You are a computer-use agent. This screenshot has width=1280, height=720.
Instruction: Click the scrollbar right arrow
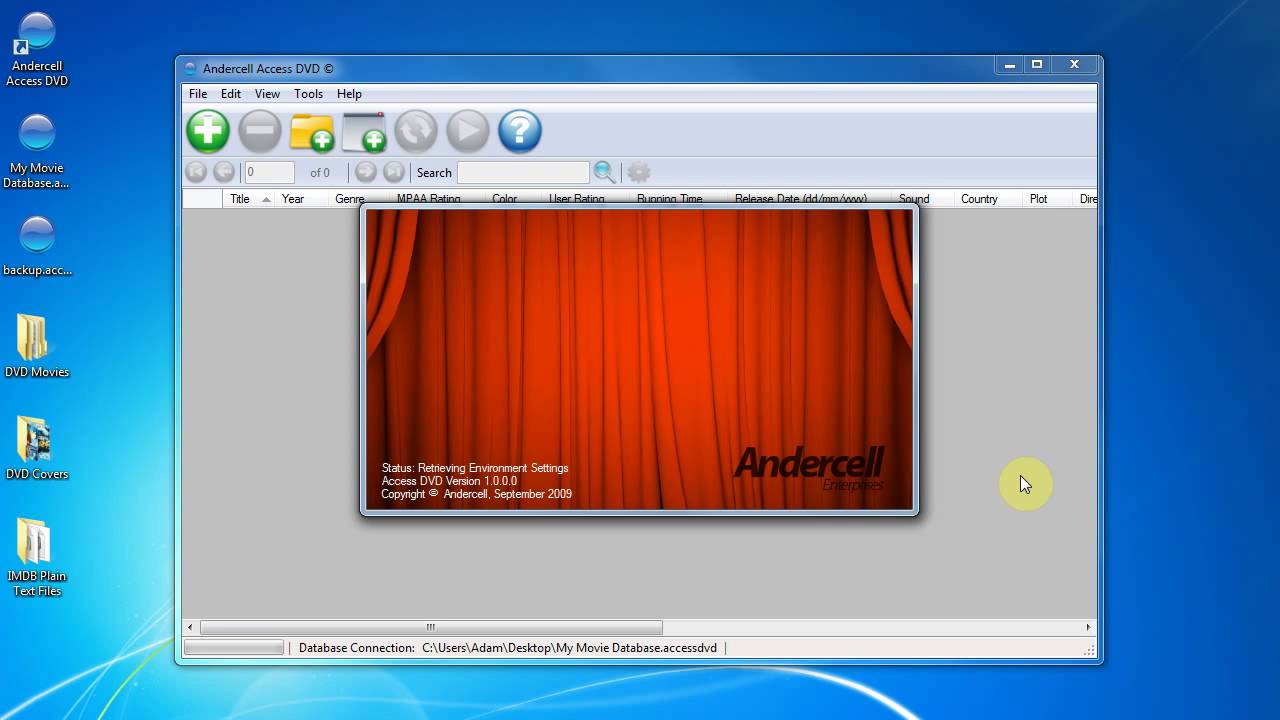pos(1088,627)
